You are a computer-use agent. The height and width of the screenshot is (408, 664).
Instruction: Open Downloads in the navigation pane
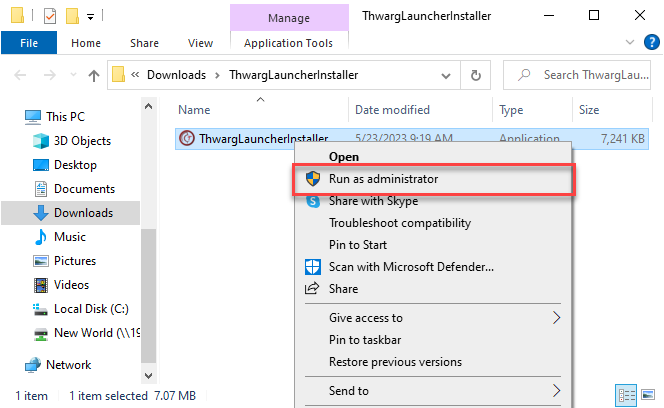pyautogui.click(x=83, y=213)
